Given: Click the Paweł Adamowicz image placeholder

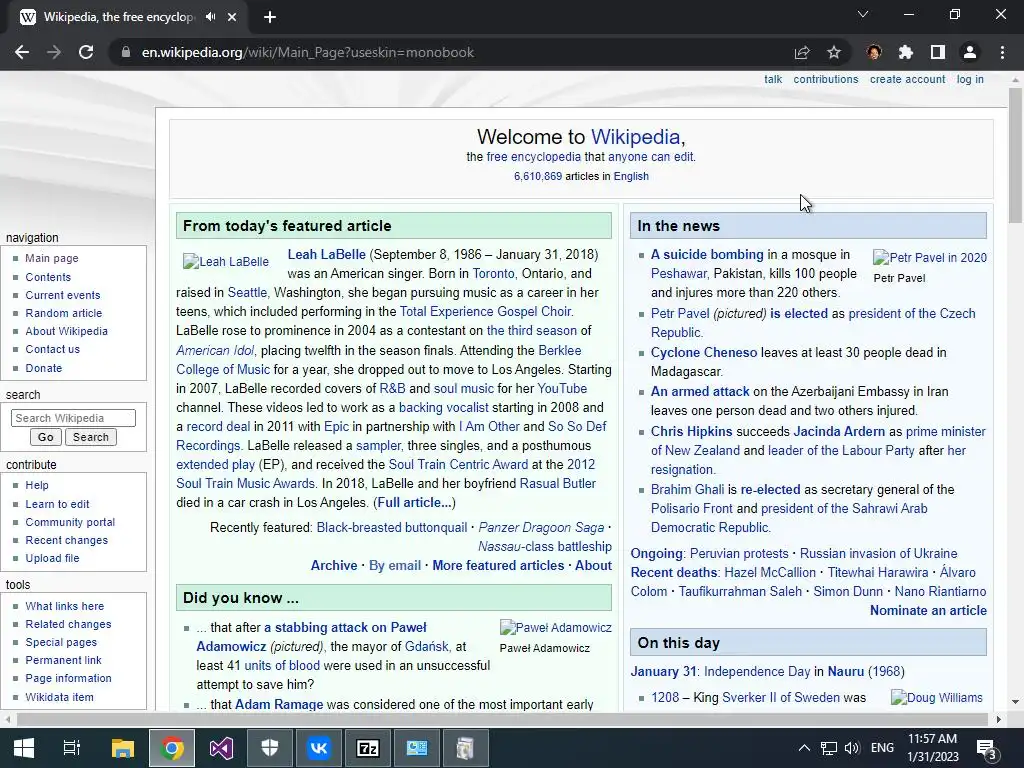Looking at the screenshot, I should pyautogui.click(x=556, y=628).
